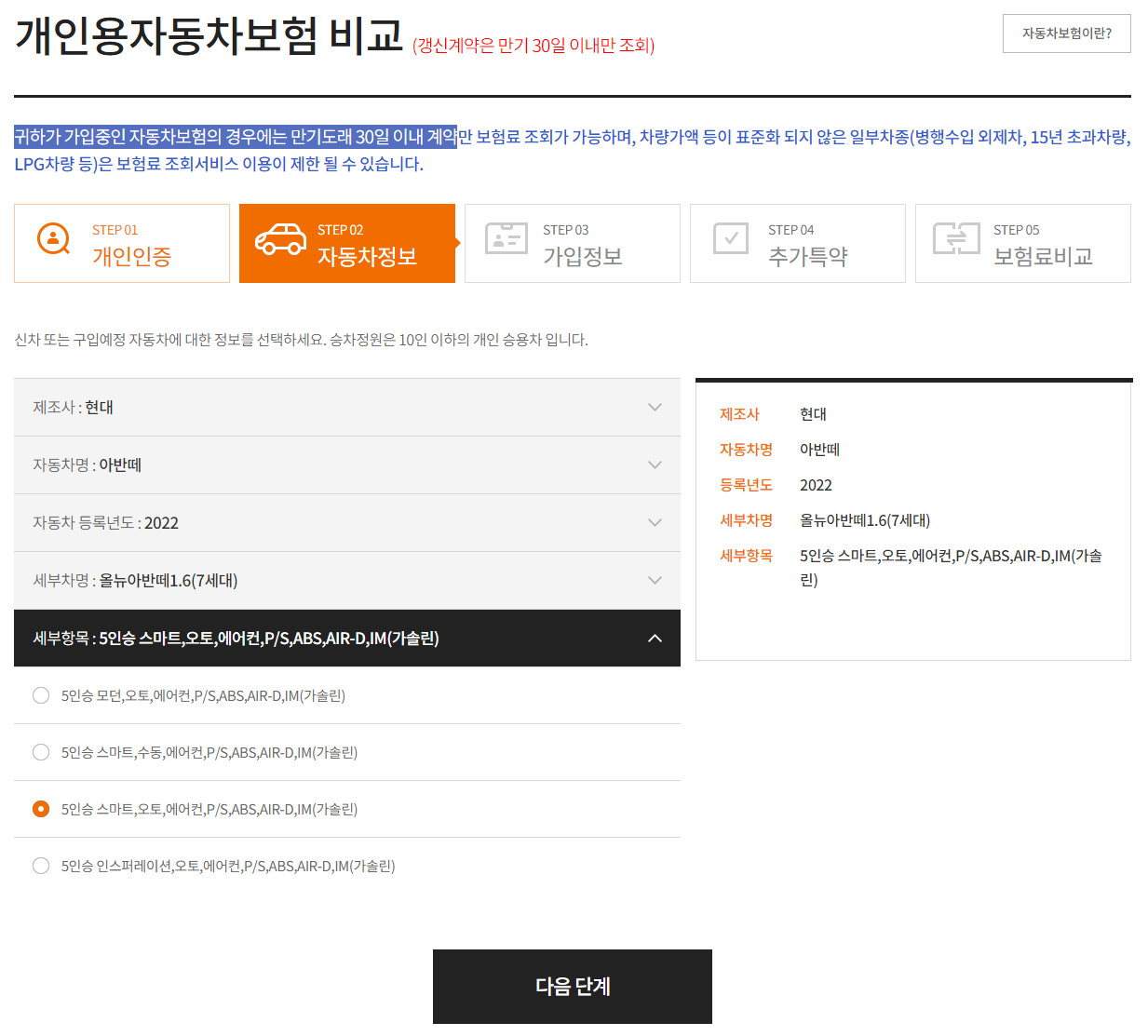Viewport: 1148px width, 1036px height.
Task: Click the 개인용자동차보험 비교 page title
Action: 209,35
